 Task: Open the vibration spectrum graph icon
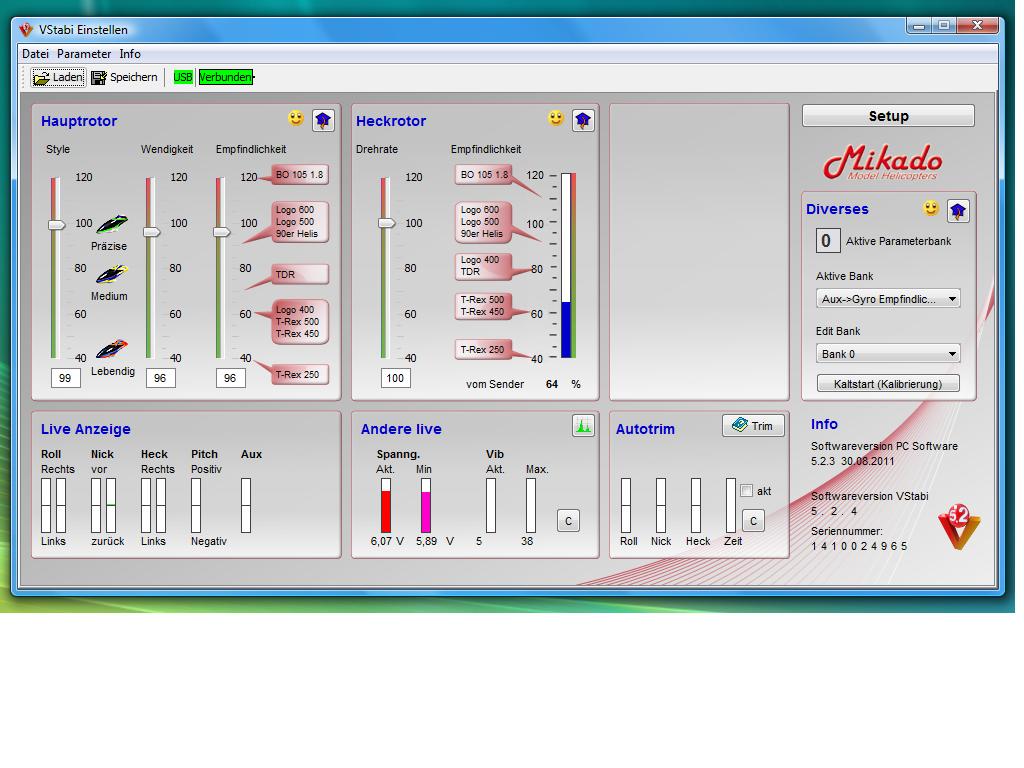click(583, 426)
